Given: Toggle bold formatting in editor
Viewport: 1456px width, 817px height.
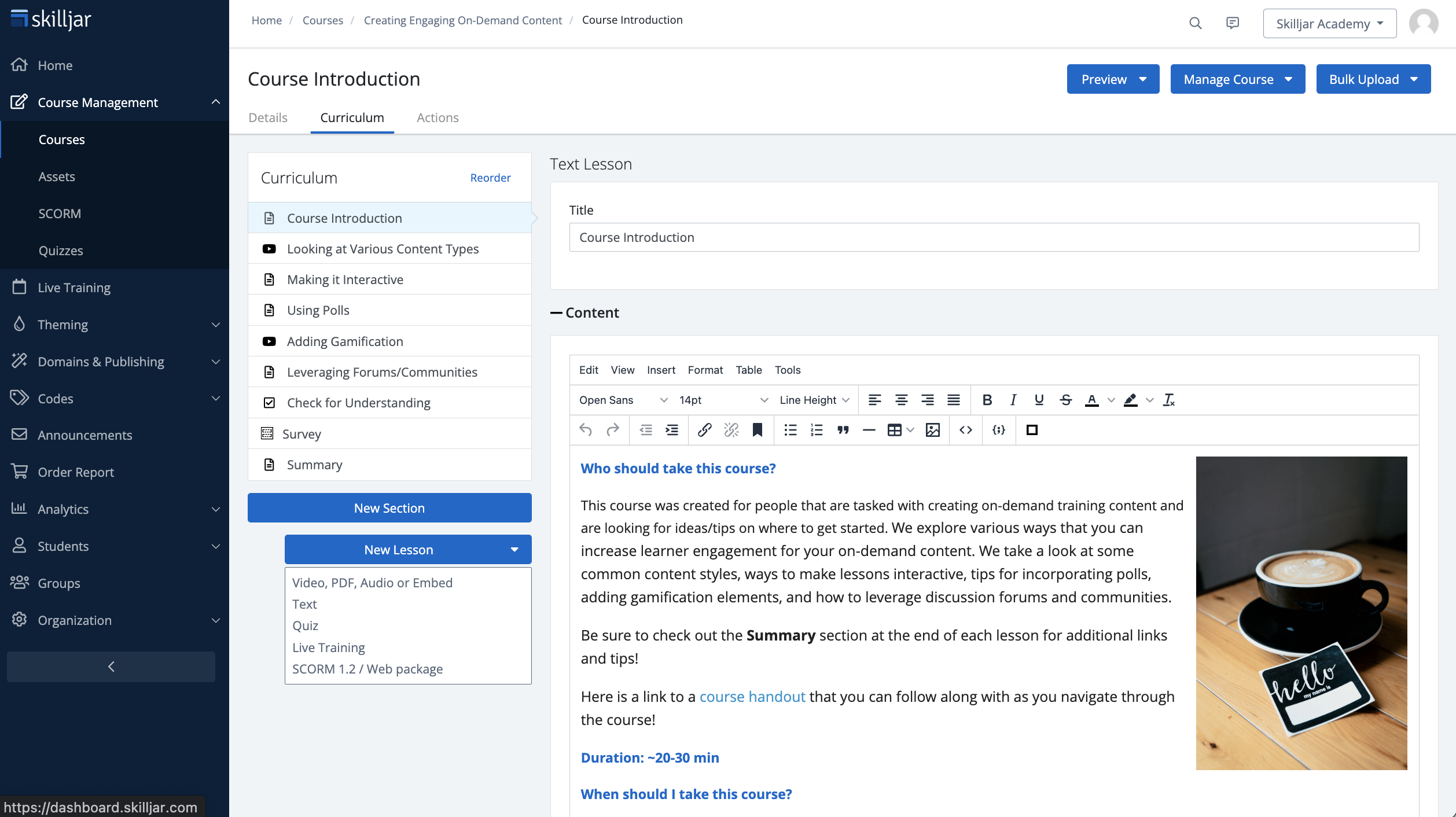Looking at the screenshot, I should (x=987, y=400).
